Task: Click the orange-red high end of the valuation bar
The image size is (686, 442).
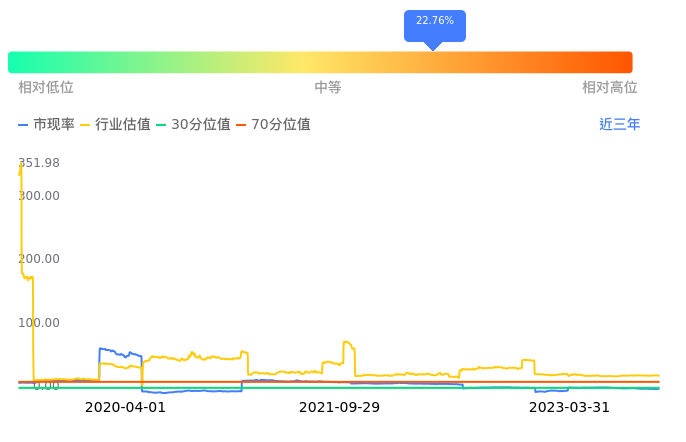Action: coord(622,62)
